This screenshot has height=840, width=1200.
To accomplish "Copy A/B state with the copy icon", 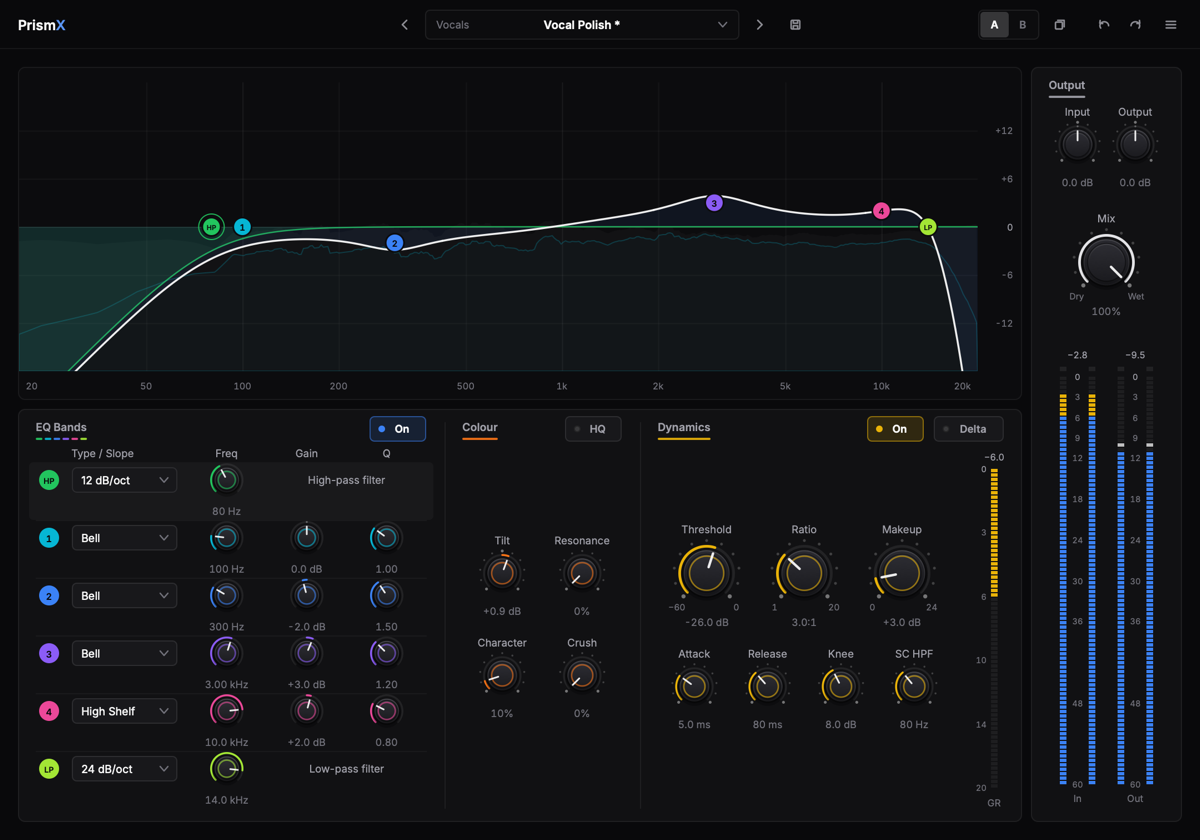I will point(1060,25).
